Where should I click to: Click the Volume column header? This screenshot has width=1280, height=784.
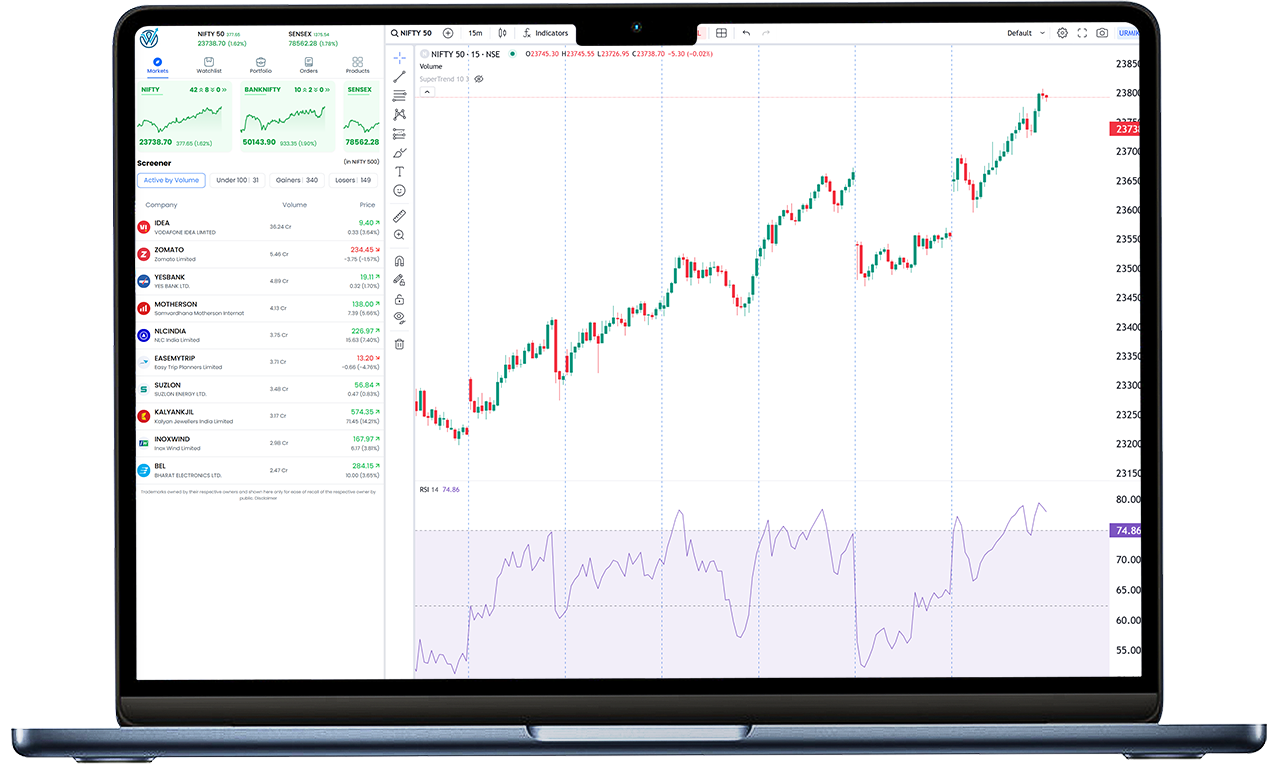point(294,205)
